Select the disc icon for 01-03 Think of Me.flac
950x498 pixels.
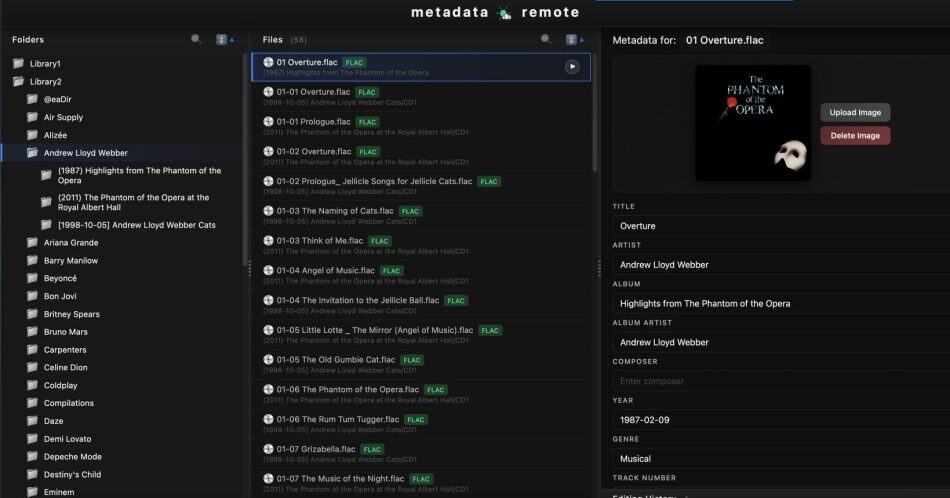268,241
